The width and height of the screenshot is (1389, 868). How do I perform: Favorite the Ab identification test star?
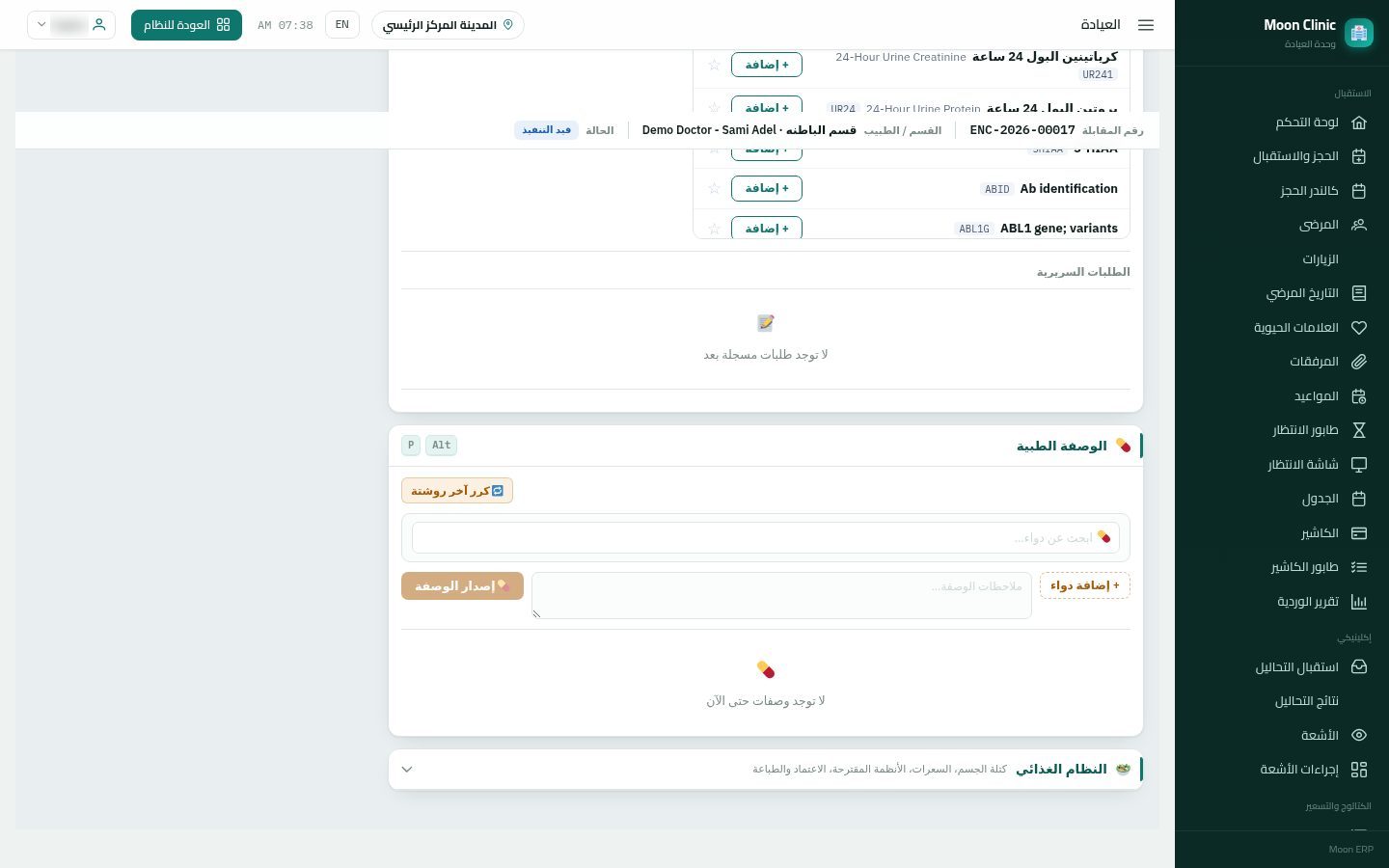(x=714, y=189)
